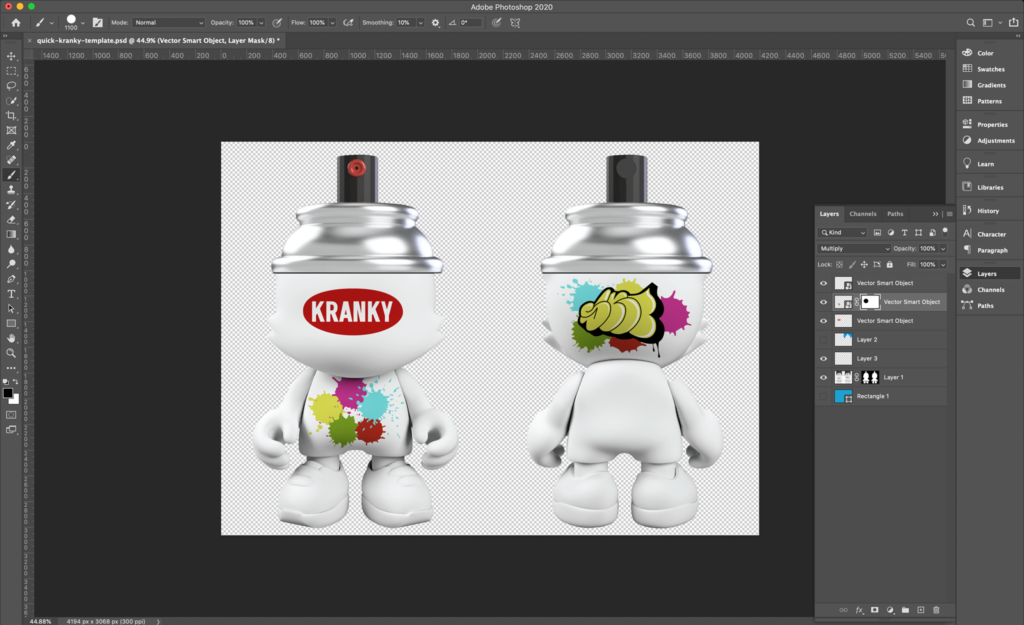Click the Home icon in options bar

pyautogui.click(x=16, y=22)
